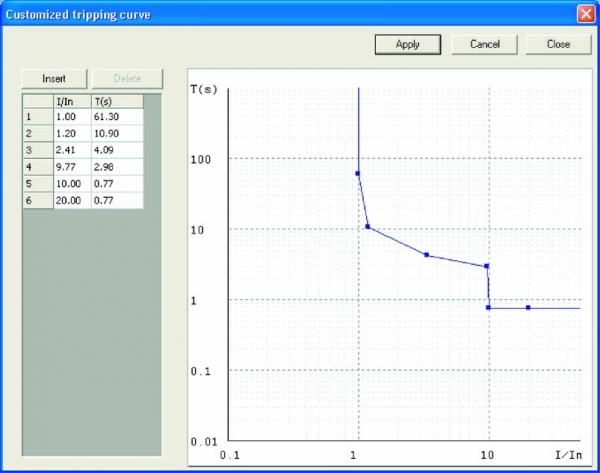Click the Close button beside Cancel
This screenshot has width=600, height=473.
(558, 44)
